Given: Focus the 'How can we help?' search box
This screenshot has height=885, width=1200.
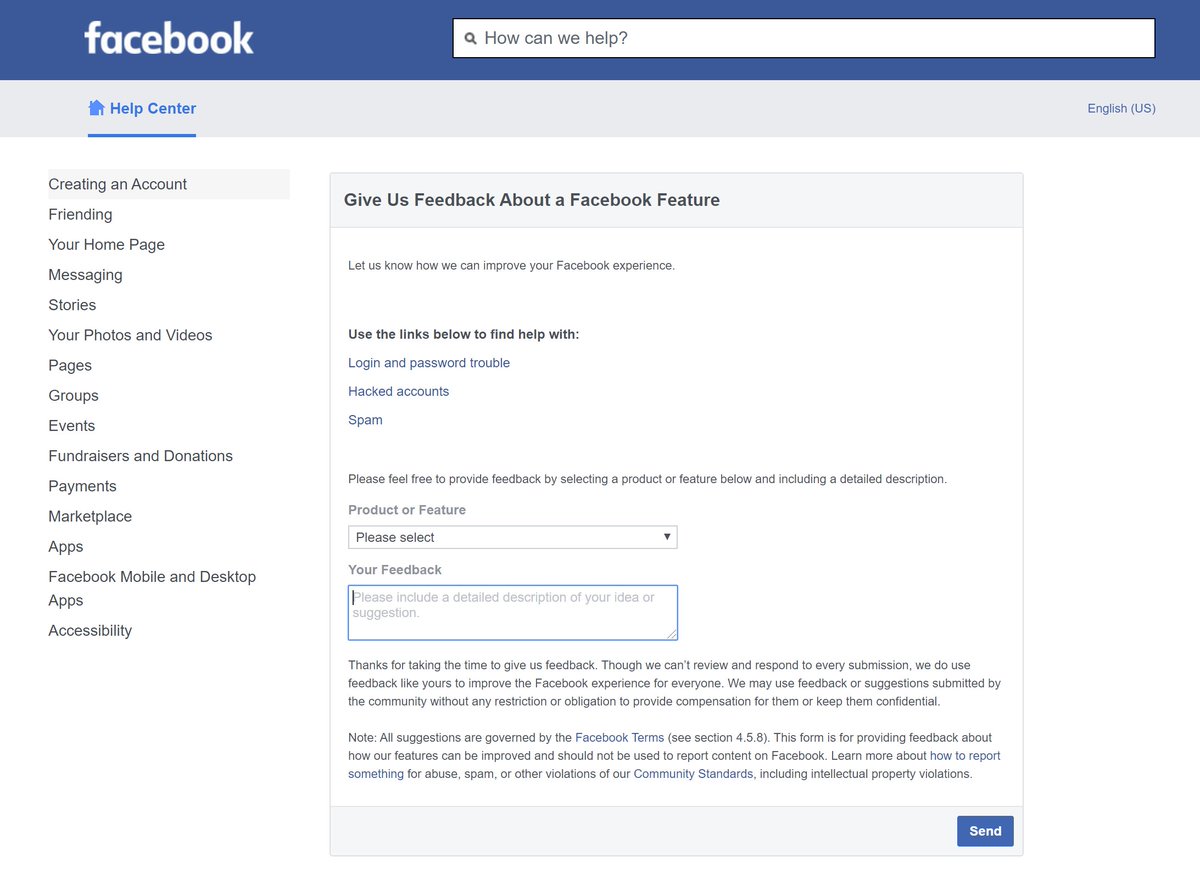Looking at the screenshot, I should click(804, 38).
